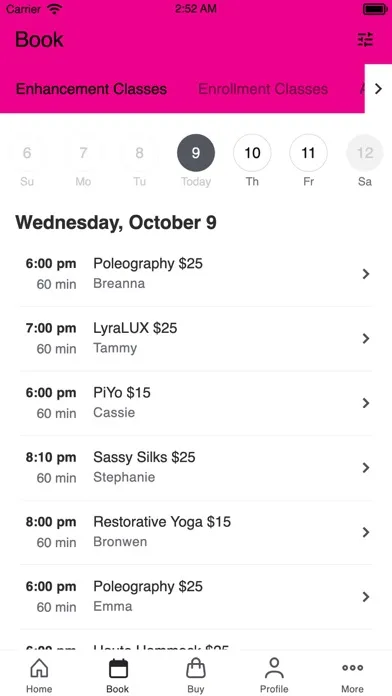Open LyraLUX class chevron arrow
The image size is (392, 696).
coord(366,339)
